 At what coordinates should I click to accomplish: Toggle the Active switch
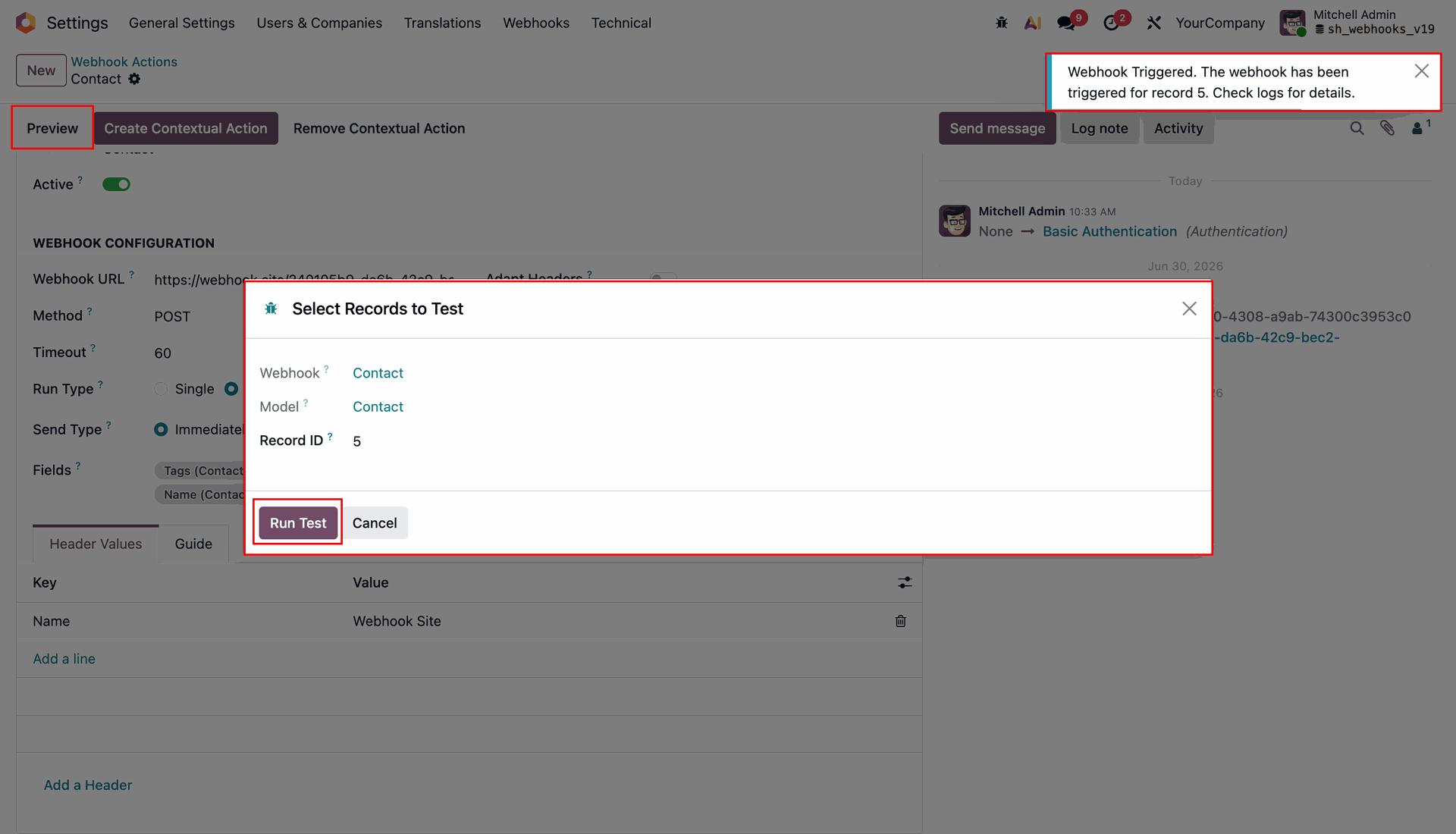117,184
